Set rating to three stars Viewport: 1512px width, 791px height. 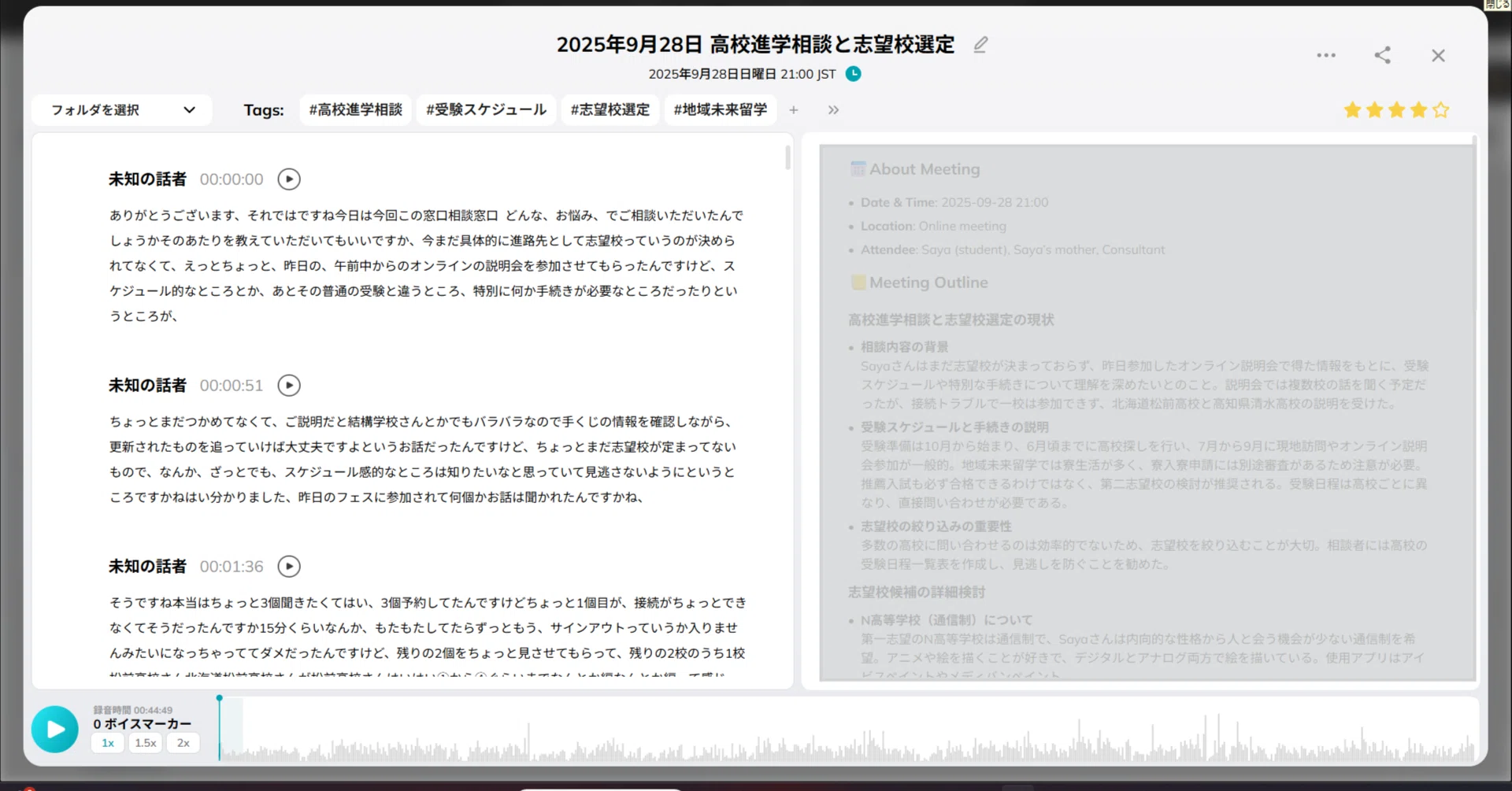click(1396, 110)
